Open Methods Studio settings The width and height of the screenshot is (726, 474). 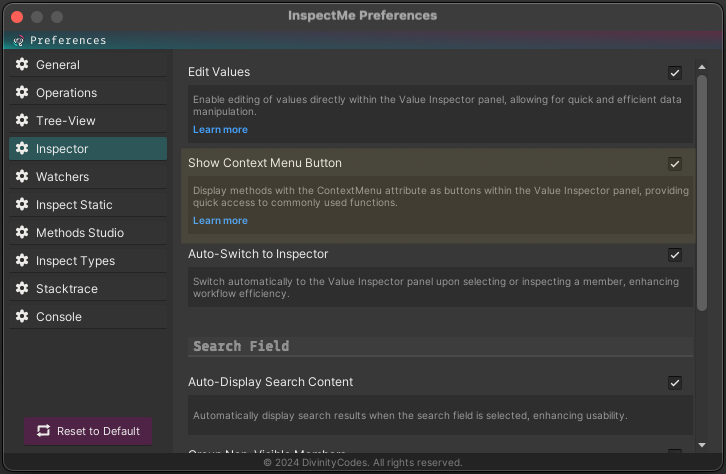[x=88, y=233]
